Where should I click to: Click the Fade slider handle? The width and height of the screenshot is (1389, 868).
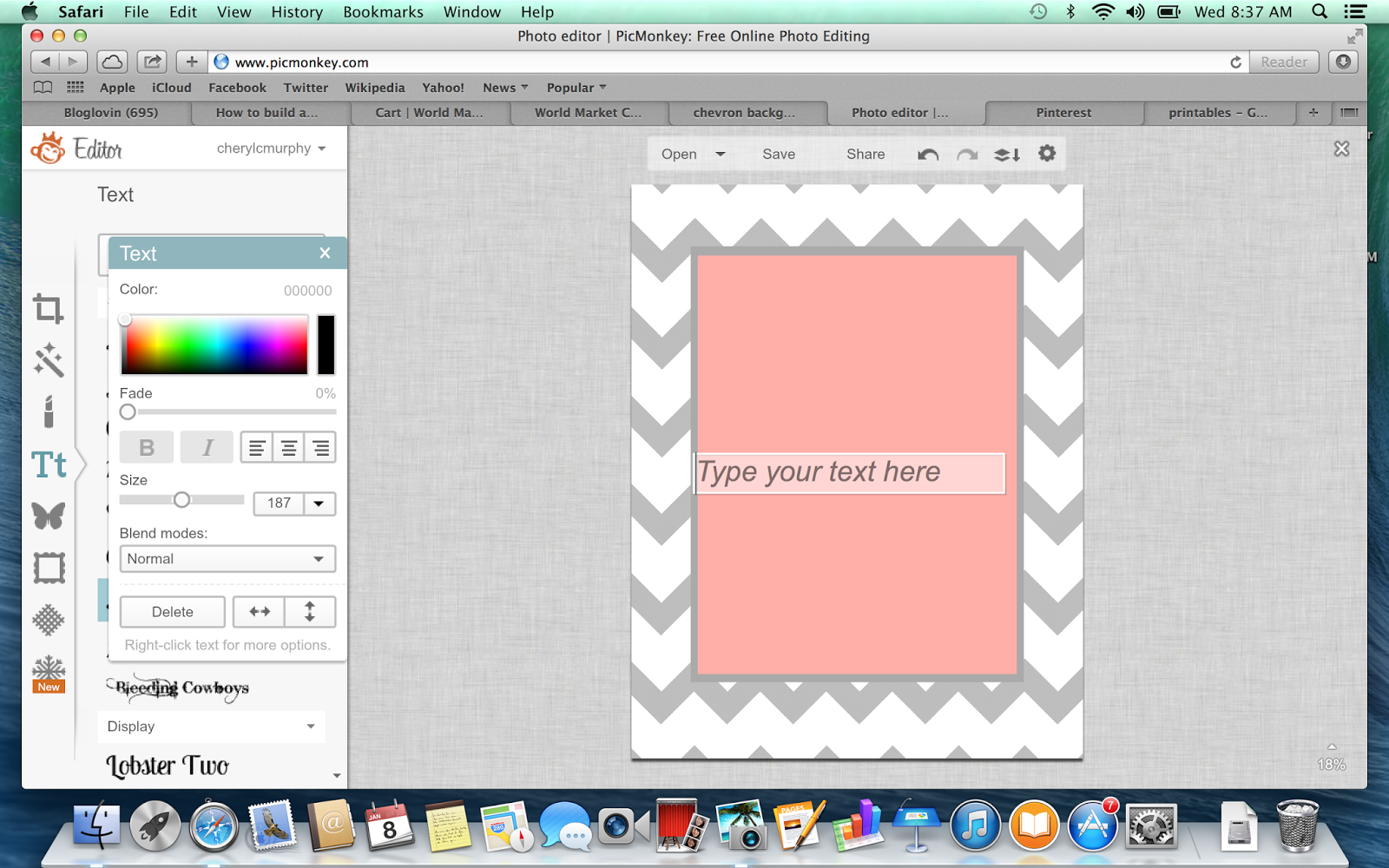click(x=128, y=412)
